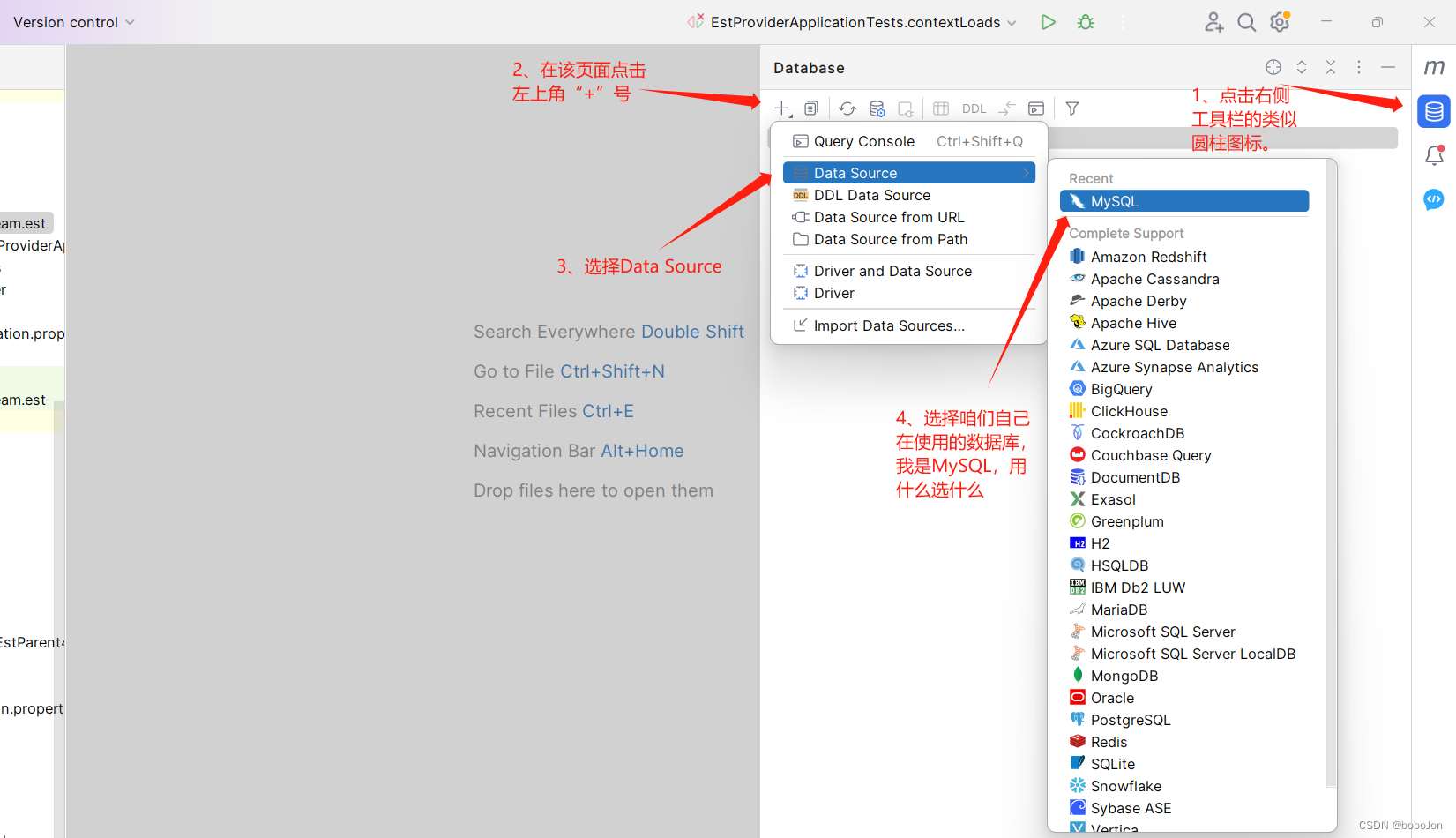1456x838 pixels.
Task: Choose Exasol data source
Action: pos(1184,499)
